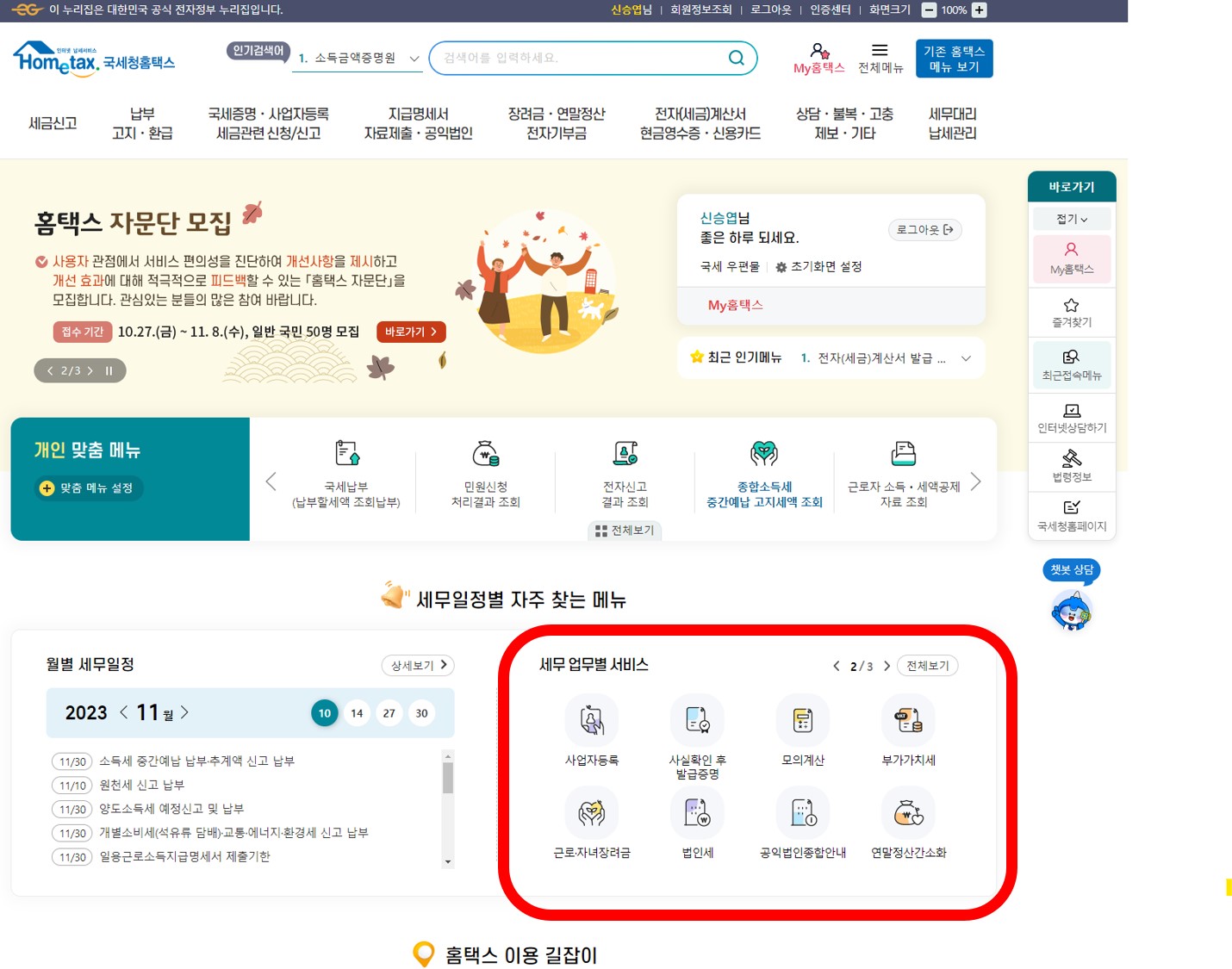Go to previous month in 월별 세무일정

[x=124, y=712]
